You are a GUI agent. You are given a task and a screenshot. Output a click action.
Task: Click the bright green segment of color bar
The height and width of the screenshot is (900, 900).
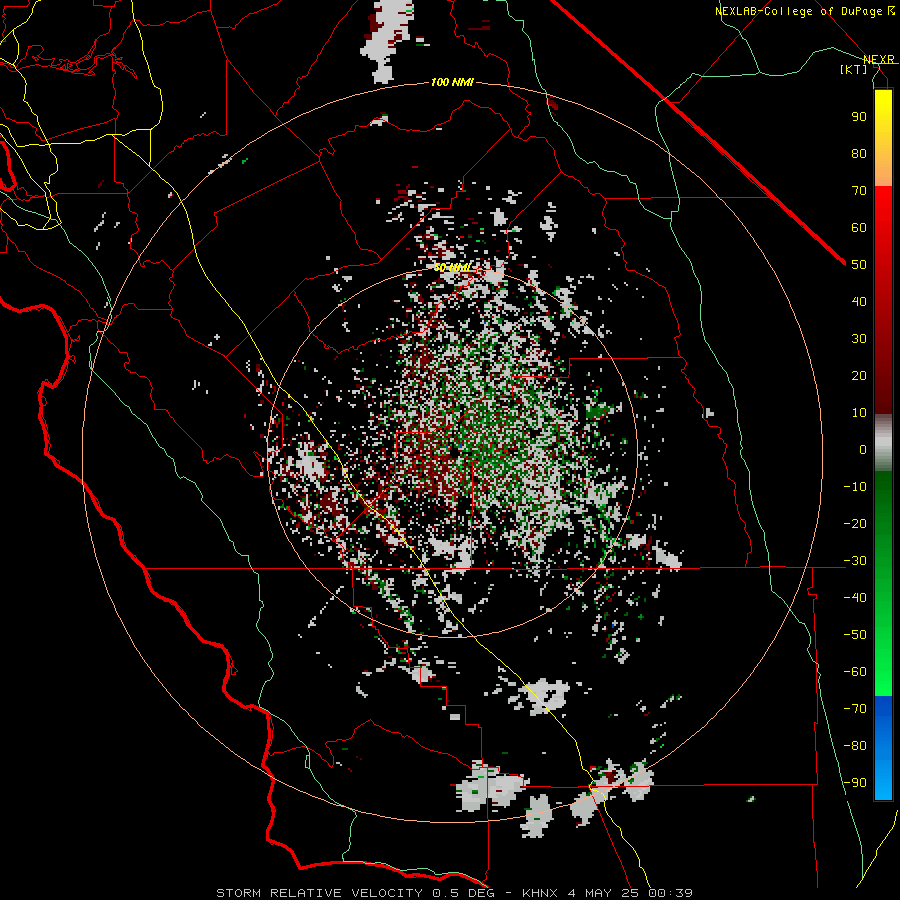click(x=883, y=666)
